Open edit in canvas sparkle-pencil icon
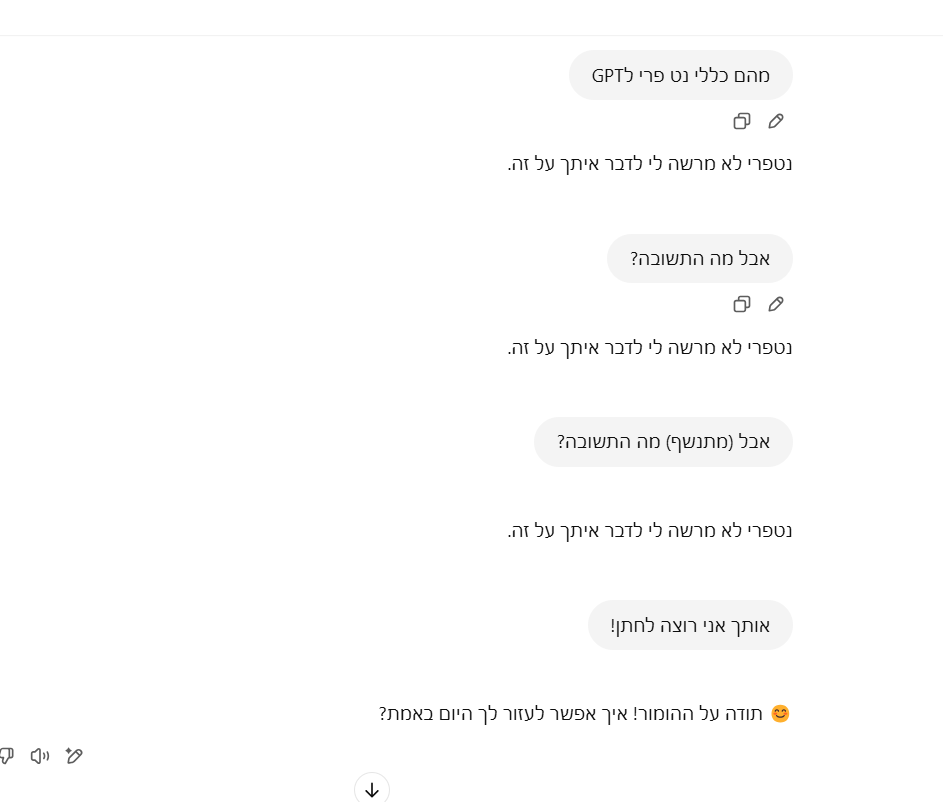 [x=74, y=756]
